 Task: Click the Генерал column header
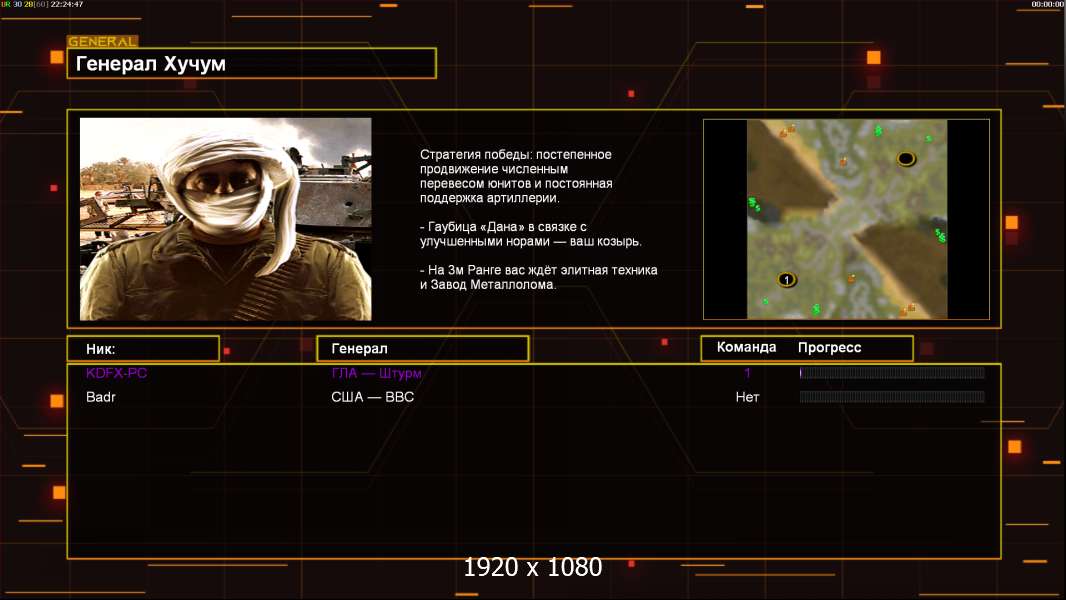[422, 348]
